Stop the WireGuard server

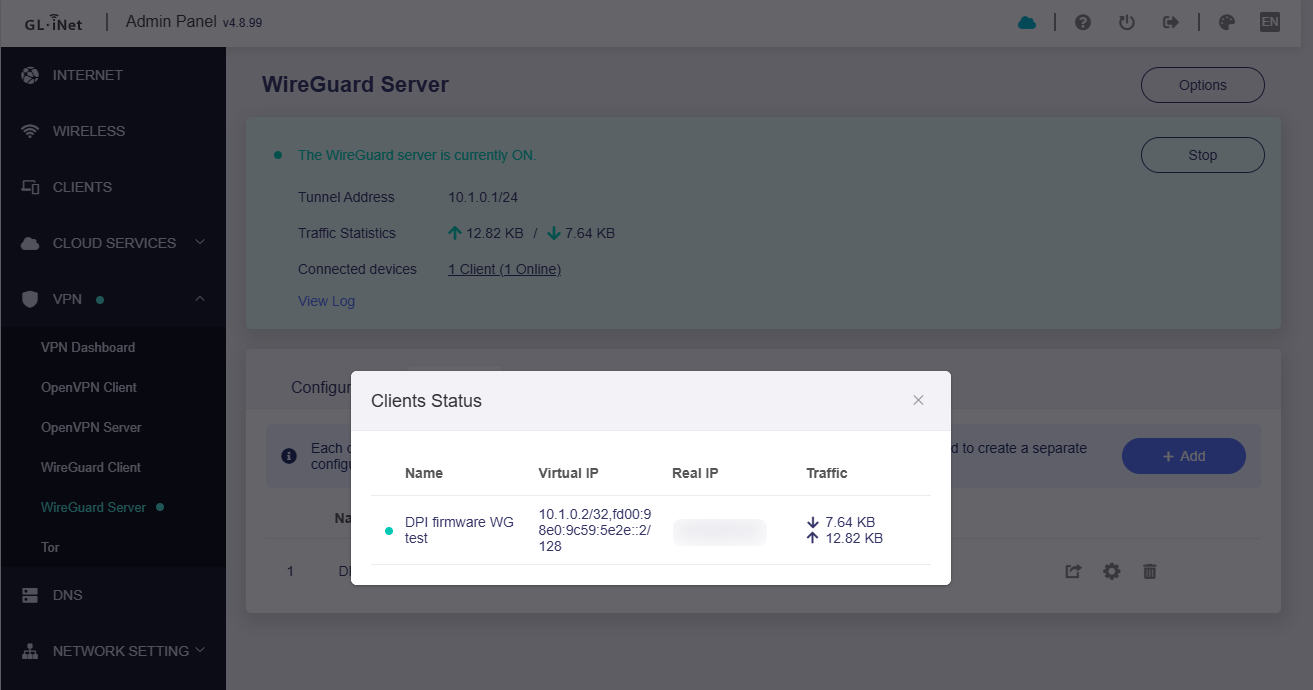1202,155
